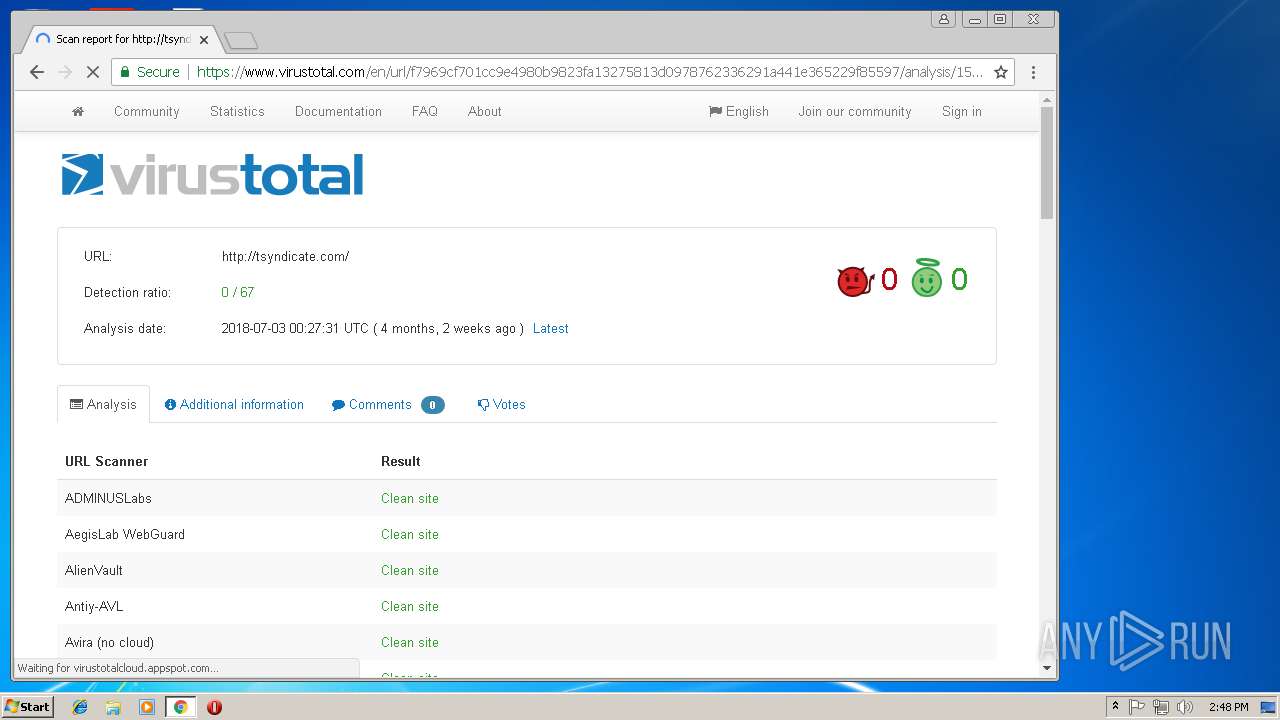Click the ADMINUSLabs scanner row
The height and width of the screenshot is (720, 1280).
click(x=527, y=498)
